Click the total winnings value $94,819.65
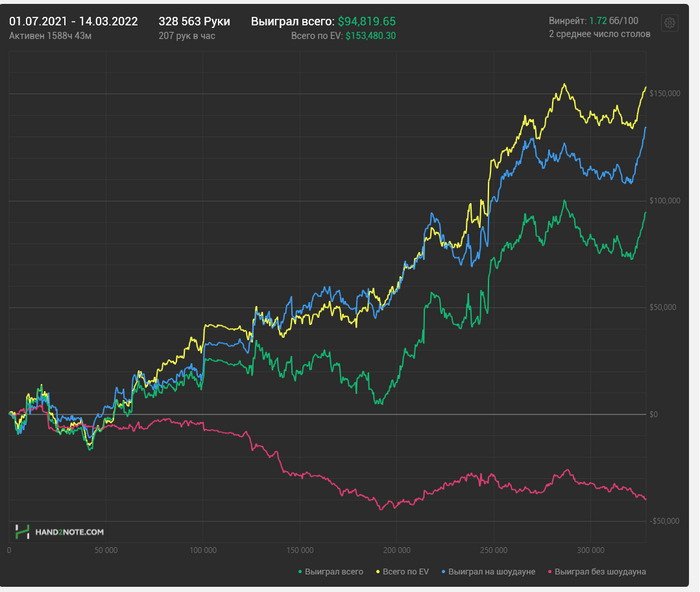700x592 pixels. [x=367, y=21]
